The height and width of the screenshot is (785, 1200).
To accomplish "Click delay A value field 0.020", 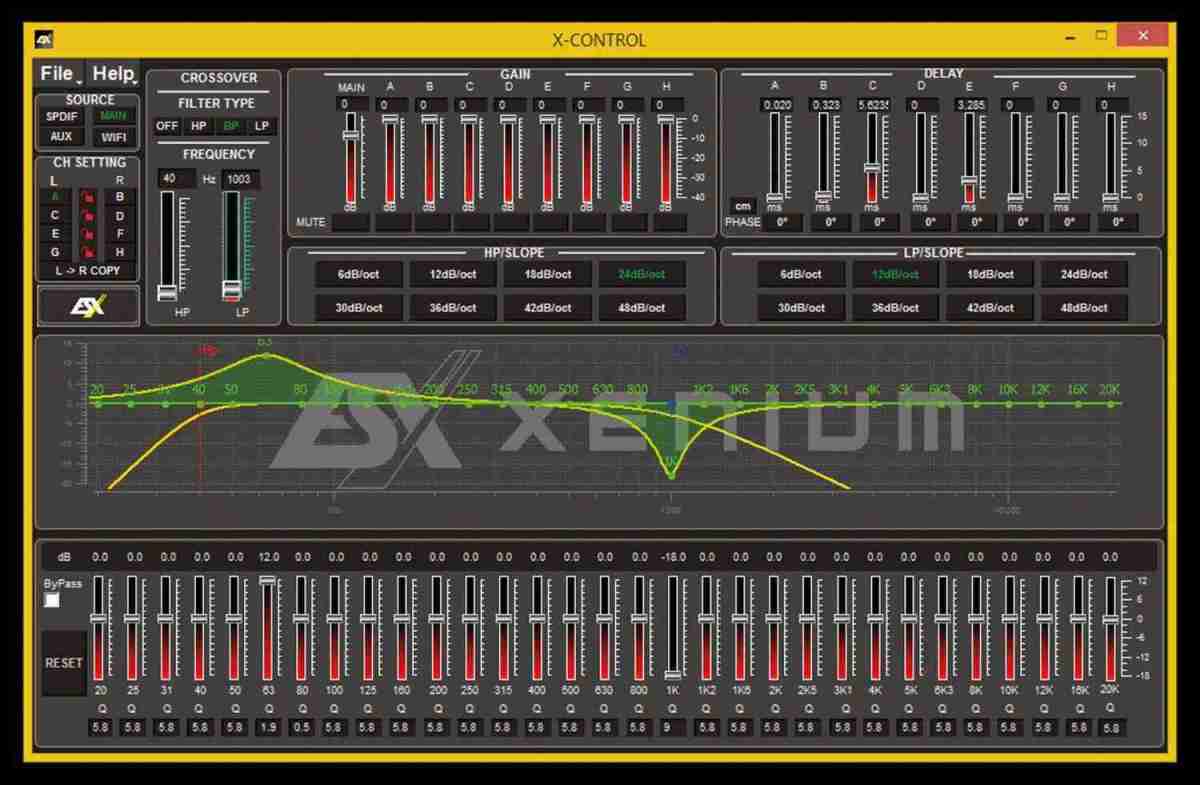I will [777, 104].
